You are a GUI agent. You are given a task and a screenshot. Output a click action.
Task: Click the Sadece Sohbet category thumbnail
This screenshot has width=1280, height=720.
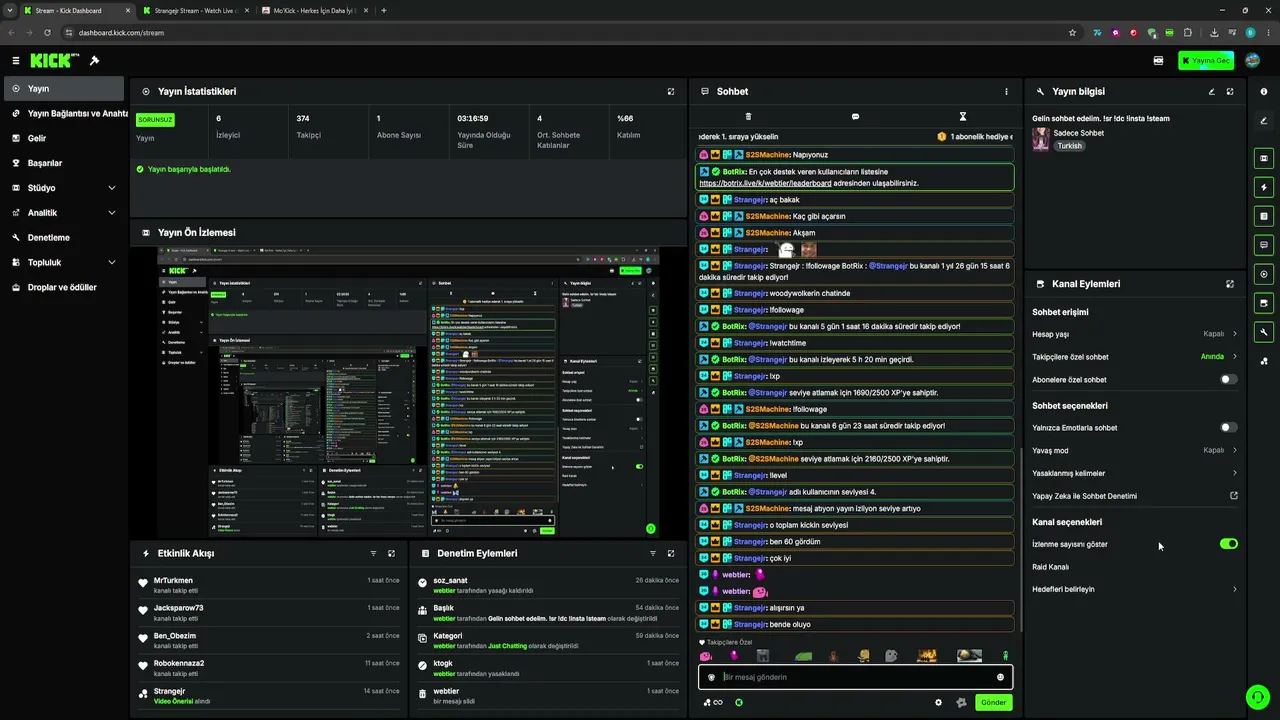tap(1041, 139)
